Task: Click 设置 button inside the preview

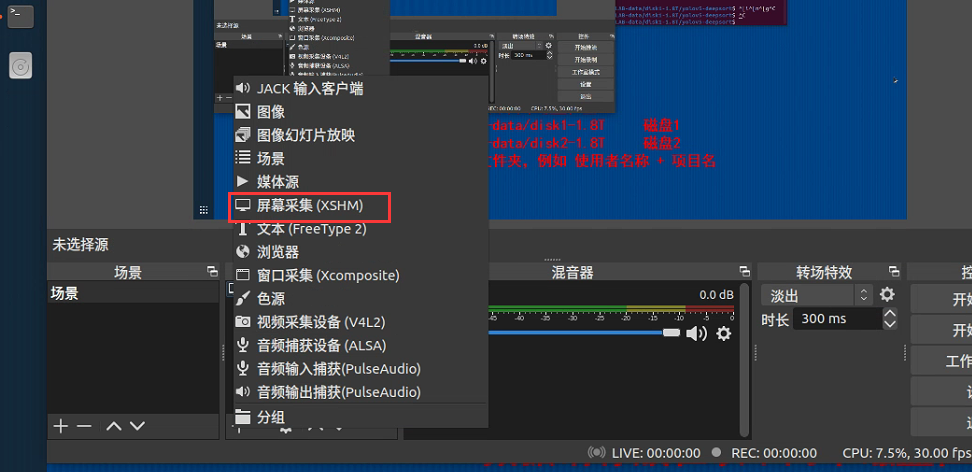Action: 586,84
